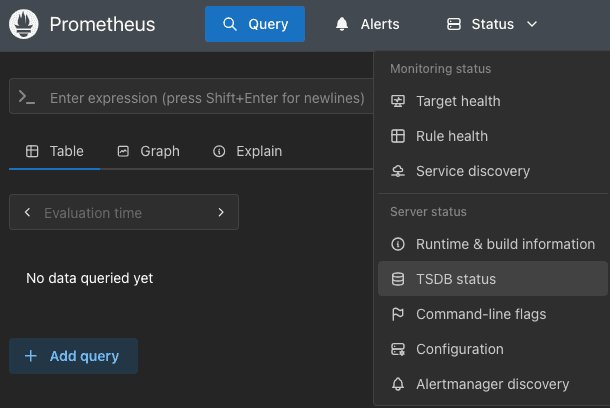Click the Runtime & build info icon
610x408 pixels.
[x=398, y=244]
